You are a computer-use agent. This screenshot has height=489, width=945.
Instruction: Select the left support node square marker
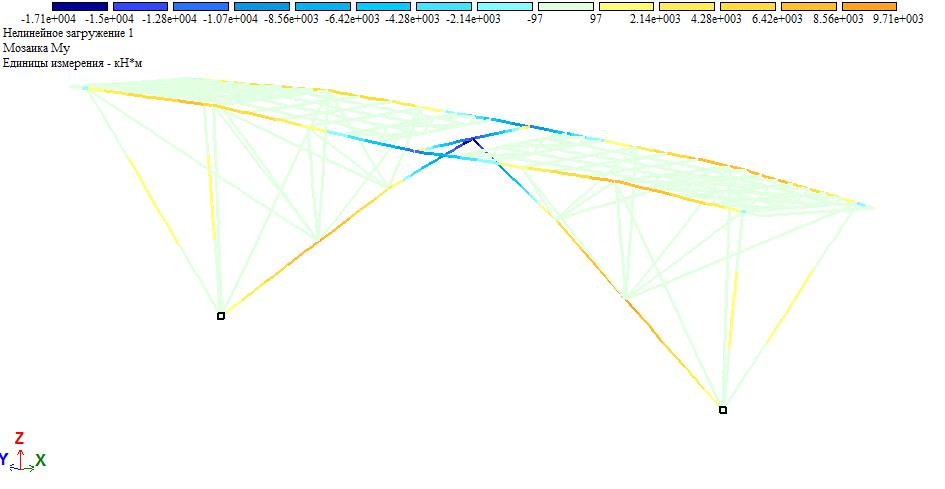point(221,316)
